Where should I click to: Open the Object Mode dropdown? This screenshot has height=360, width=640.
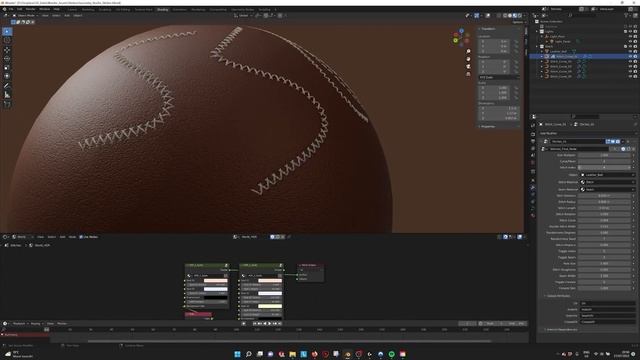(25, 16)
